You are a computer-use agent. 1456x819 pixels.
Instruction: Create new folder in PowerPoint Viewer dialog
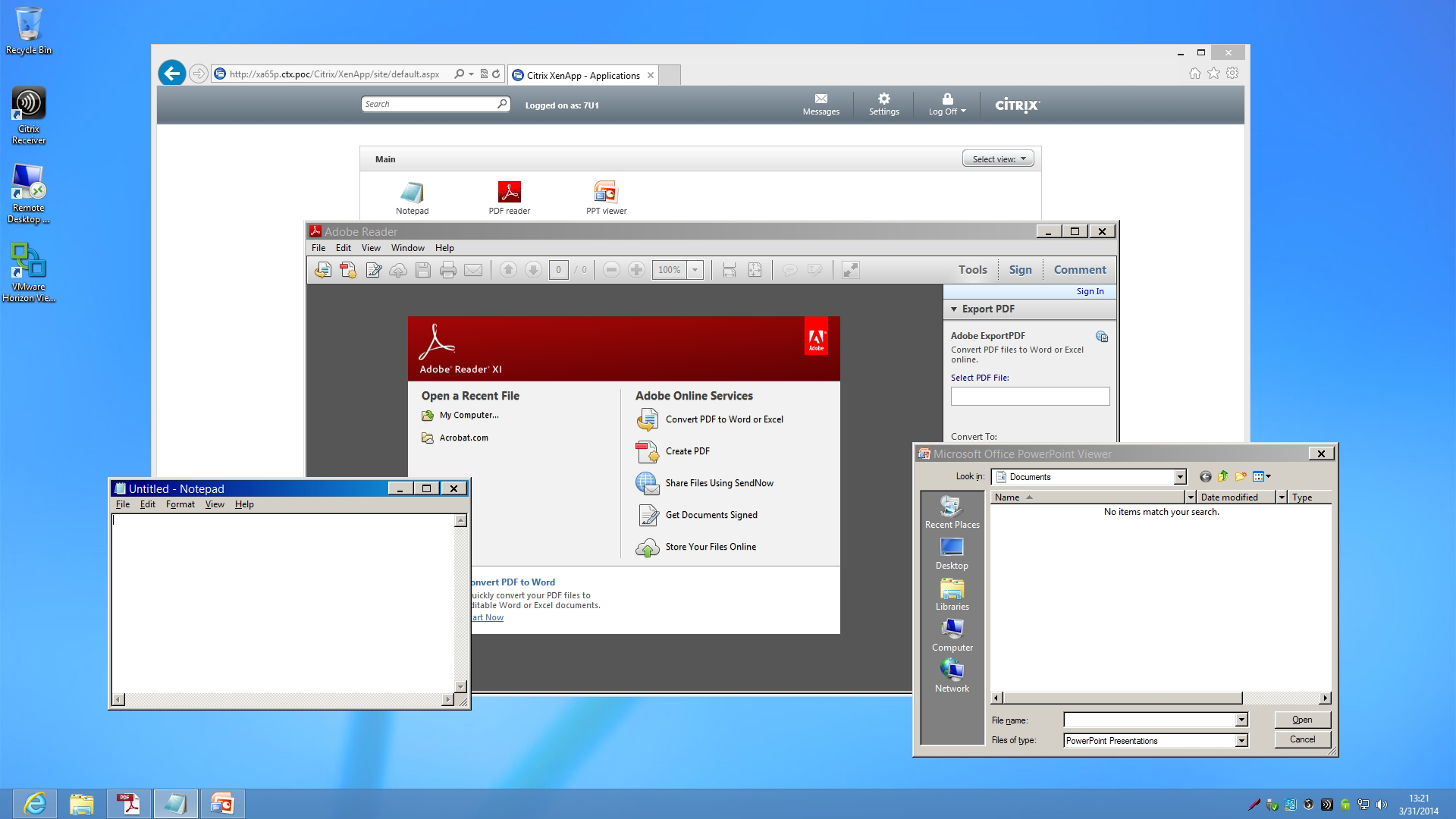(1241, 477)
